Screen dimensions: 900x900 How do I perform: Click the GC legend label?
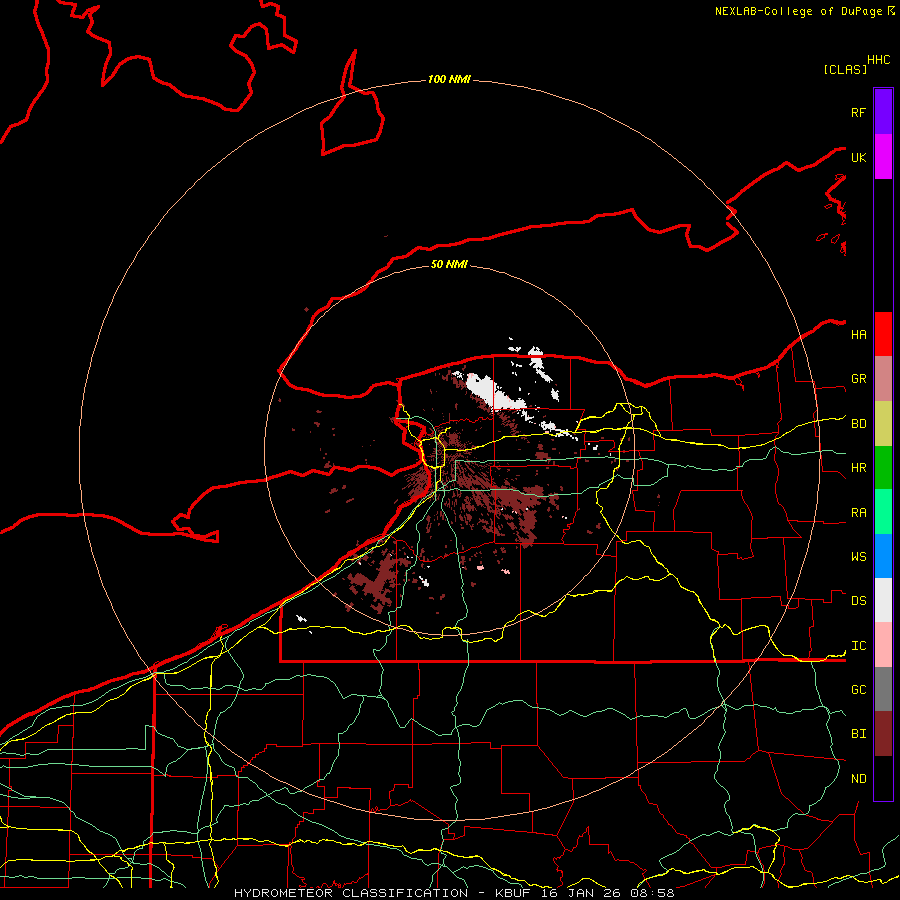[x=858, y=690]
